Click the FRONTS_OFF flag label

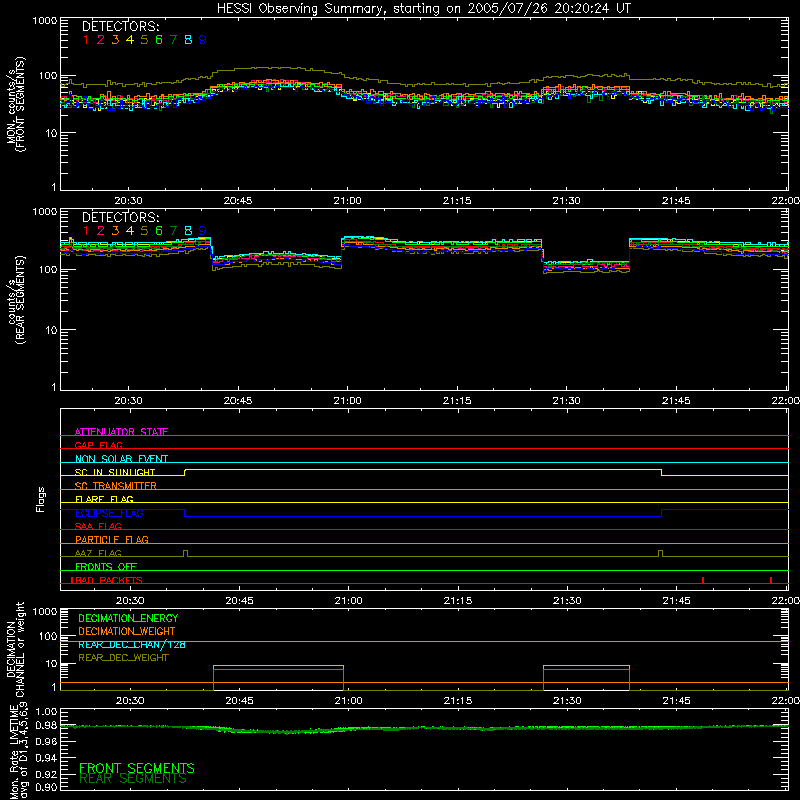[106, 566]
